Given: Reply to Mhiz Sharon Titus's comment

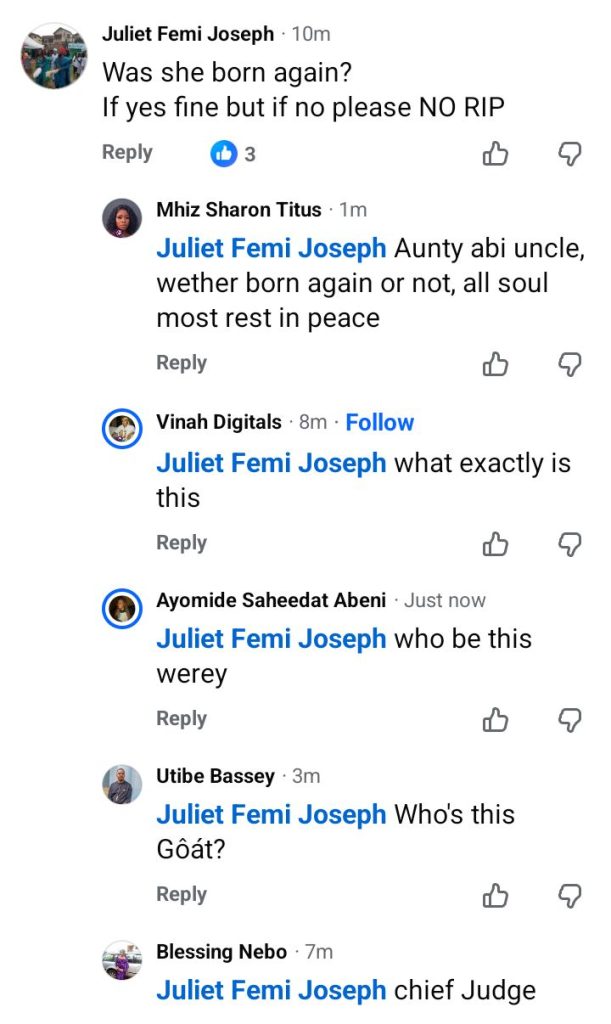Looking at the screenshot, I should click(x=181, y=363).
